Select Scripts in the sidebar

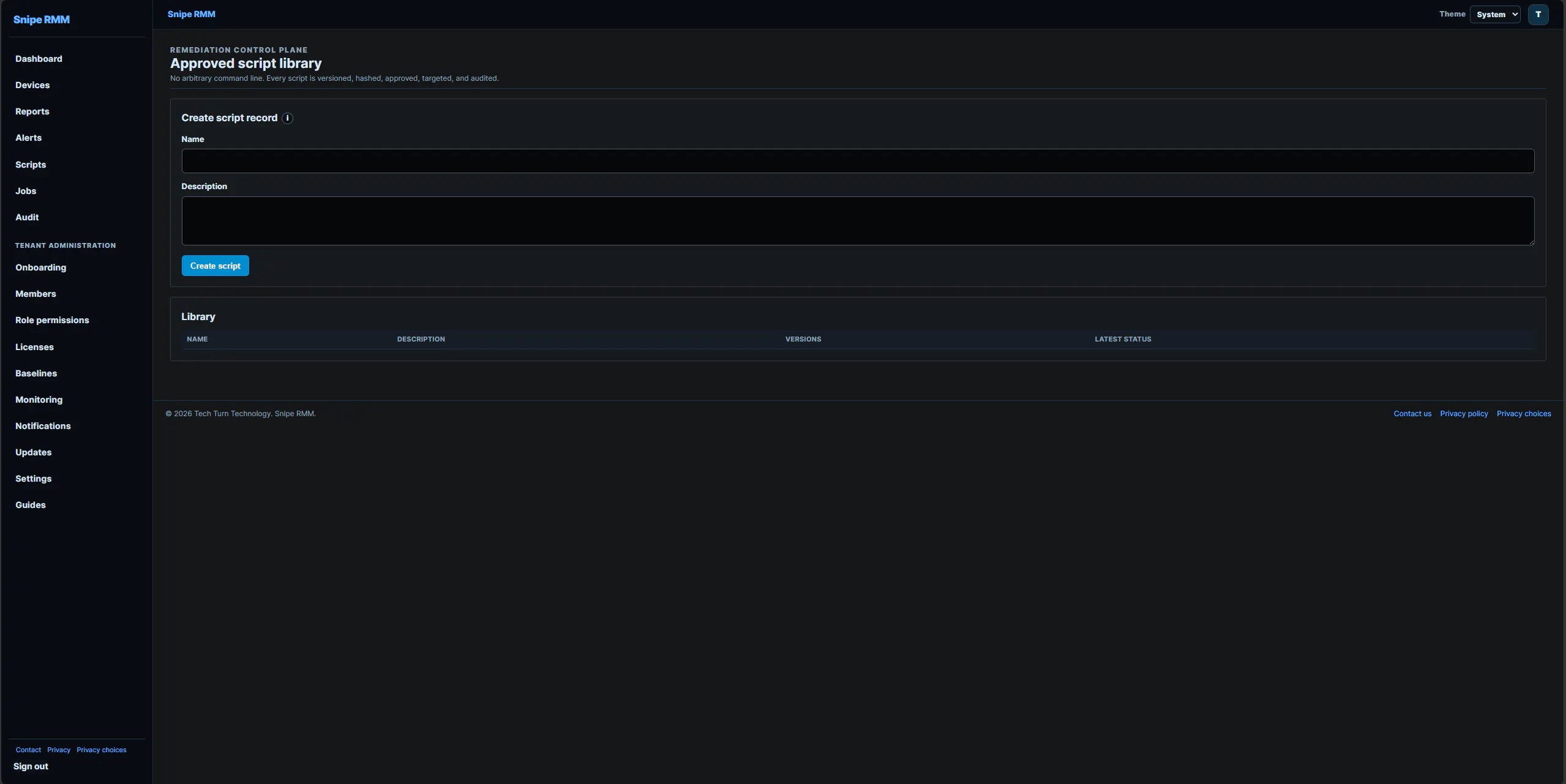31,165
